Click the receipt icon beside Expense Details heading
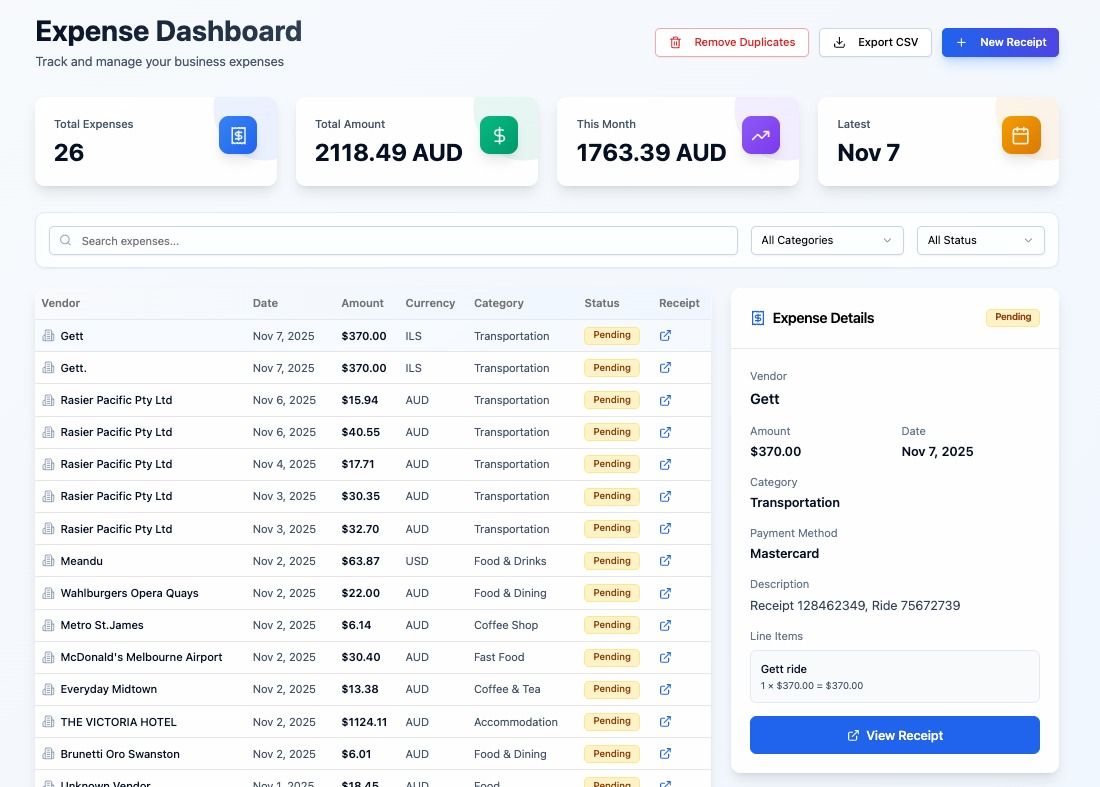1100x787 pixels. click(x=758, y=318)
